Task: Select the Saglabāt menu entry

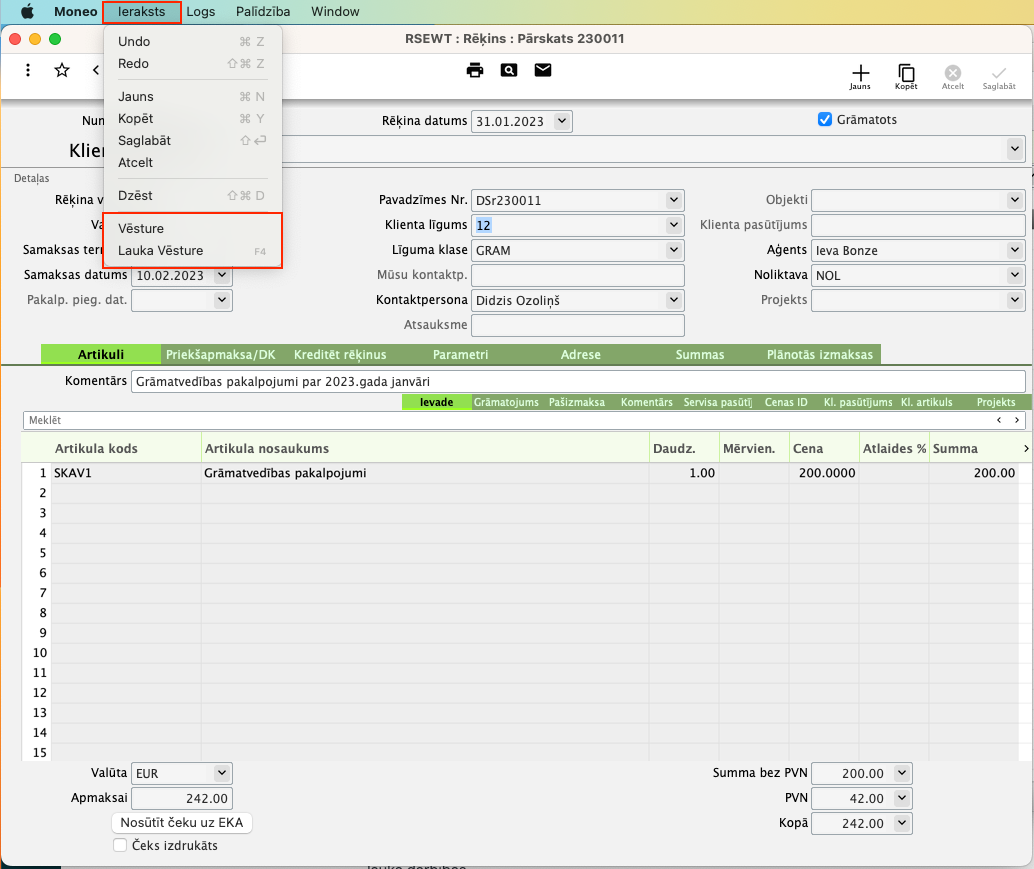Action: point(193,140)
